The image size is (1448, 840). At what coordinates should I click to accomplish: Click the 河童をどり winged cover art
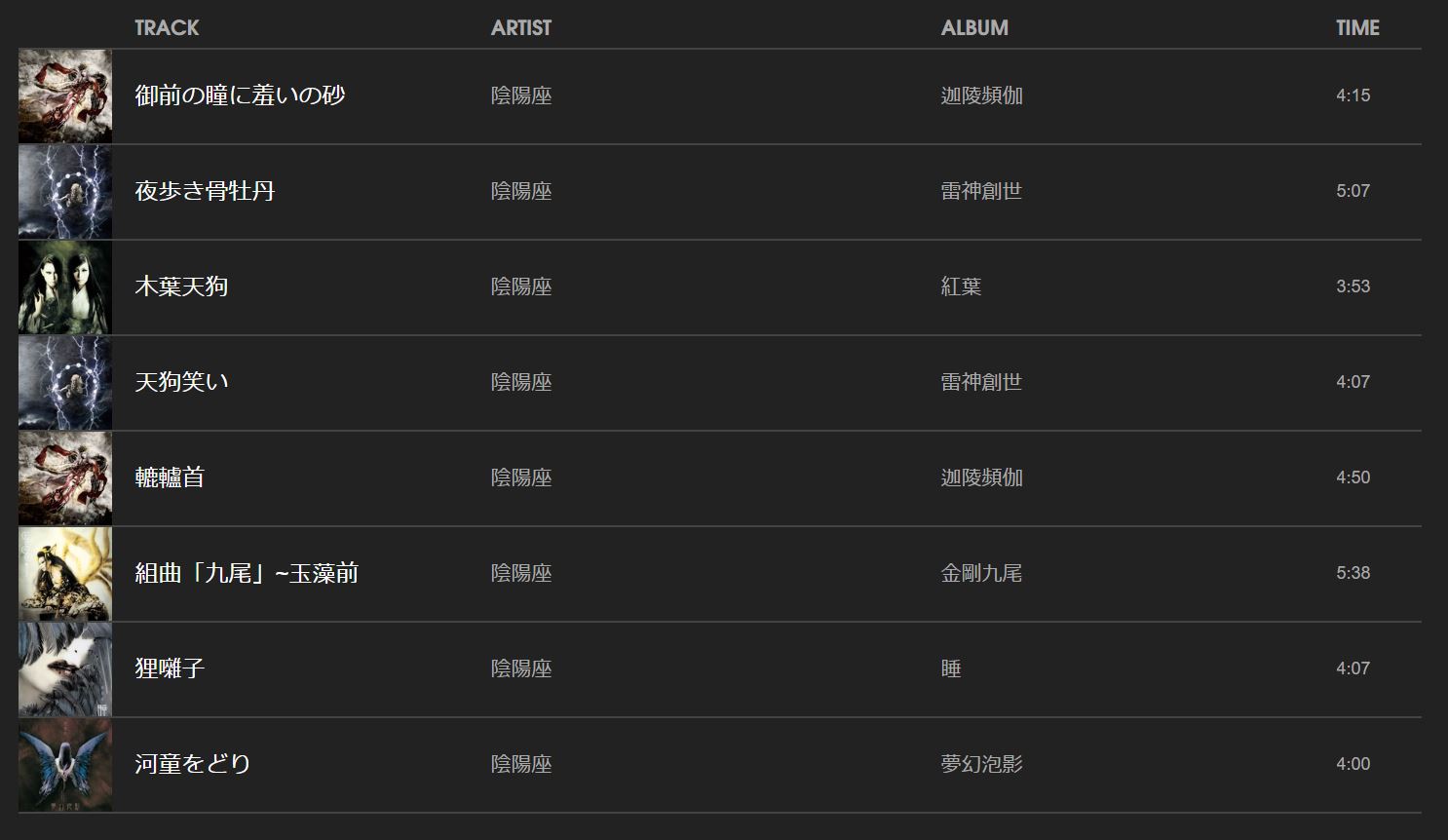point(65,765)
